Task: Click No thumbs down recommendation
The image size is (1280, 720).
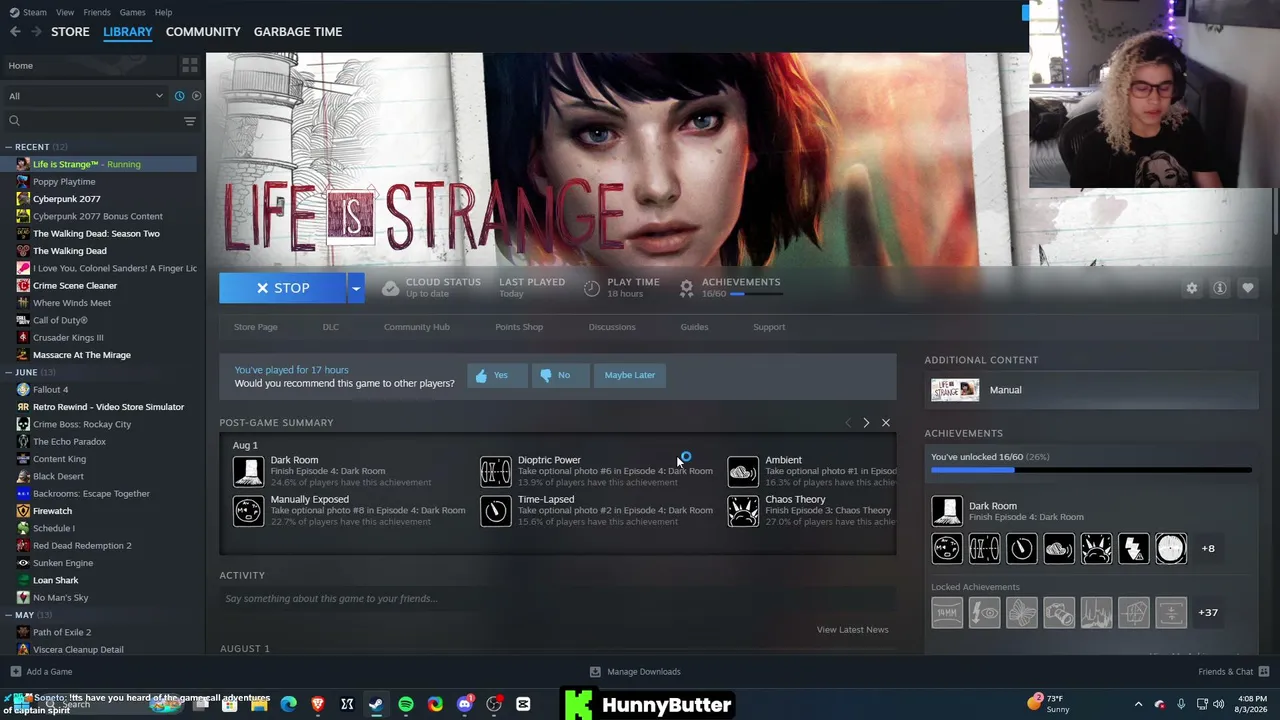Action: coord(560,375)
